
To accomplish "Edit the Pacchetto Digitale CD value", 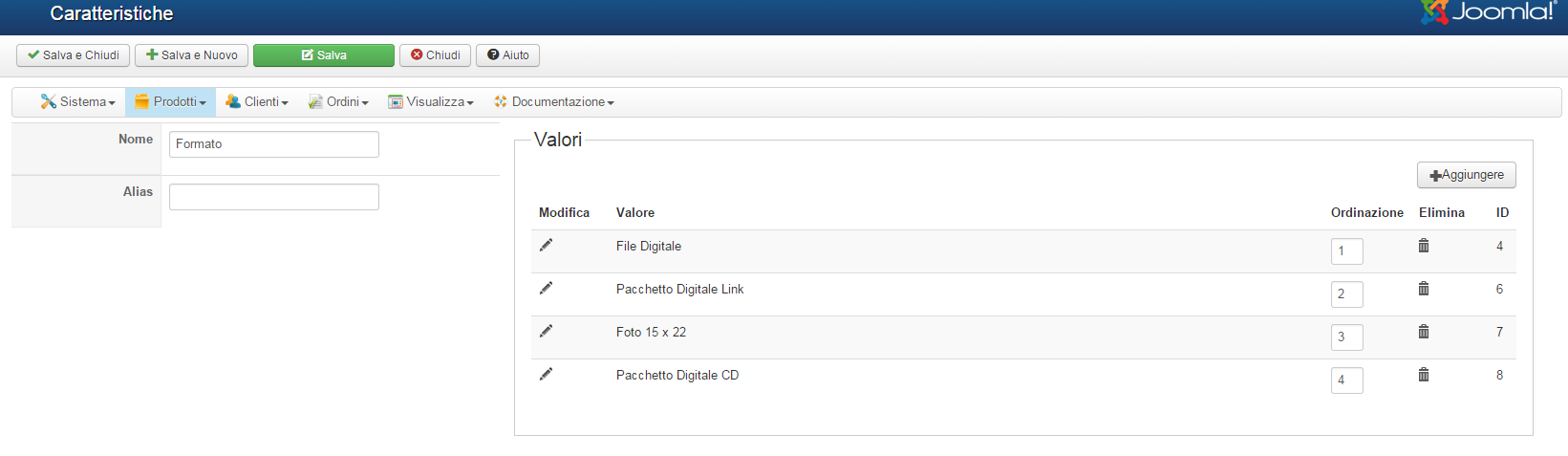I will pos(546,375).
